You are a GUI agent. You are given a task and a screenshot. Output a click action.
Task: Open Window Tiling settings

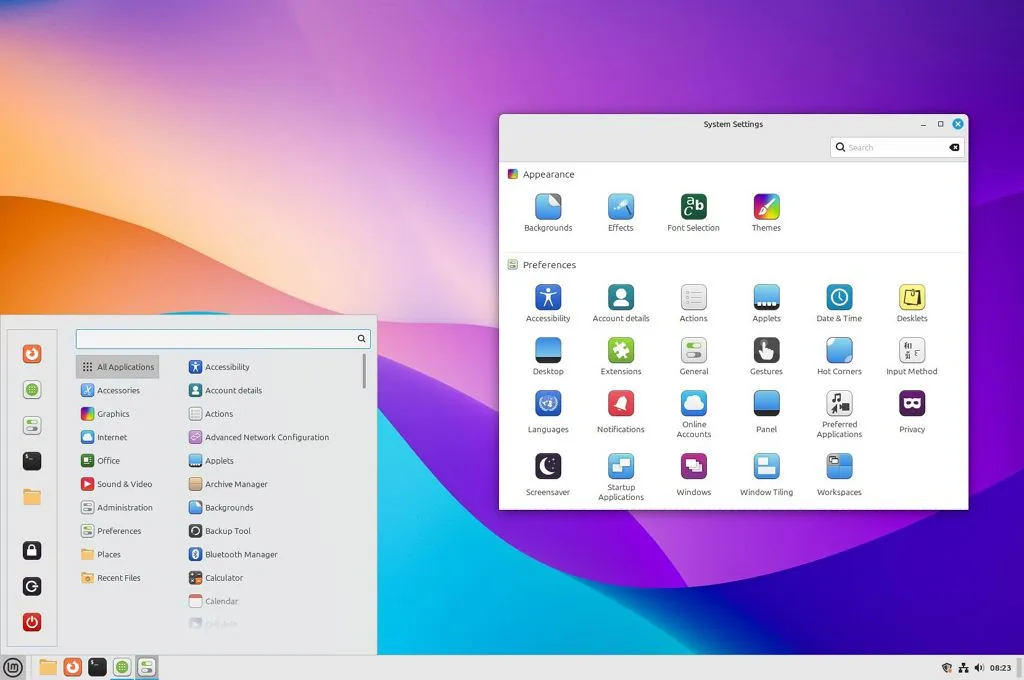765,466
